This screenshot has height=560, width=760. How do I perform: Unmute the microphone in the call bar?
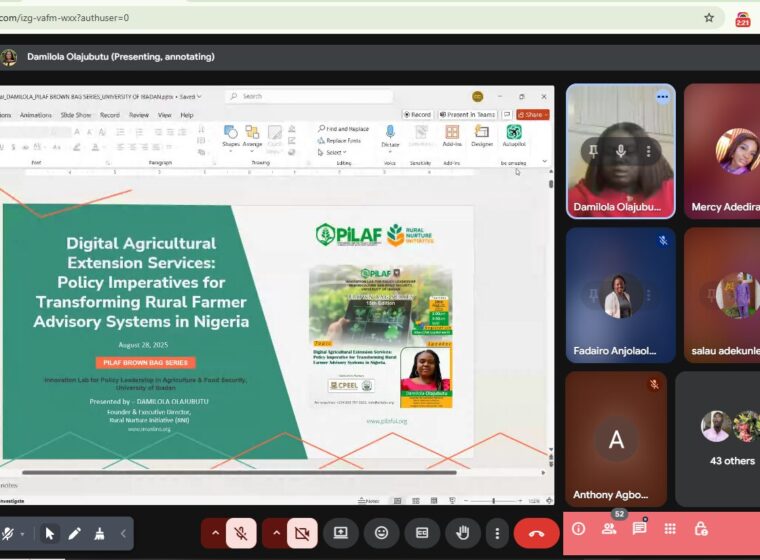click(241, 533)
